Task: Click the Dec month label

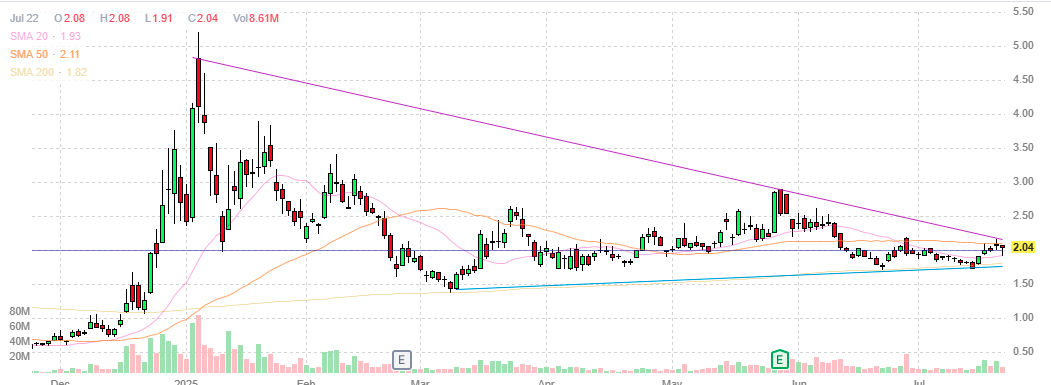Action: point(60,383)
